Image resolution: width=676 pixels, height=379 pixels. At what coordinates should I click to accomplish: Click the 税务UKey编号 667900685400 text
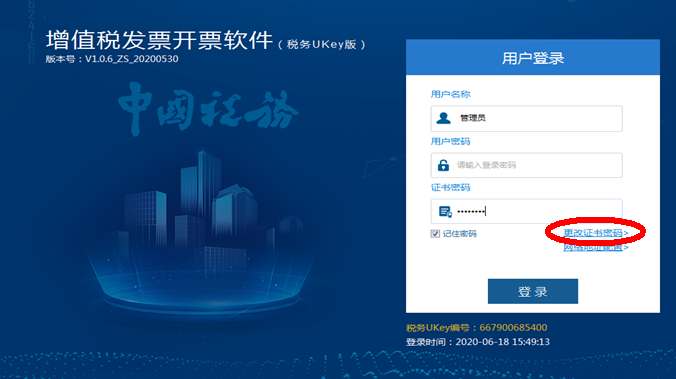[x=476, y=328]
